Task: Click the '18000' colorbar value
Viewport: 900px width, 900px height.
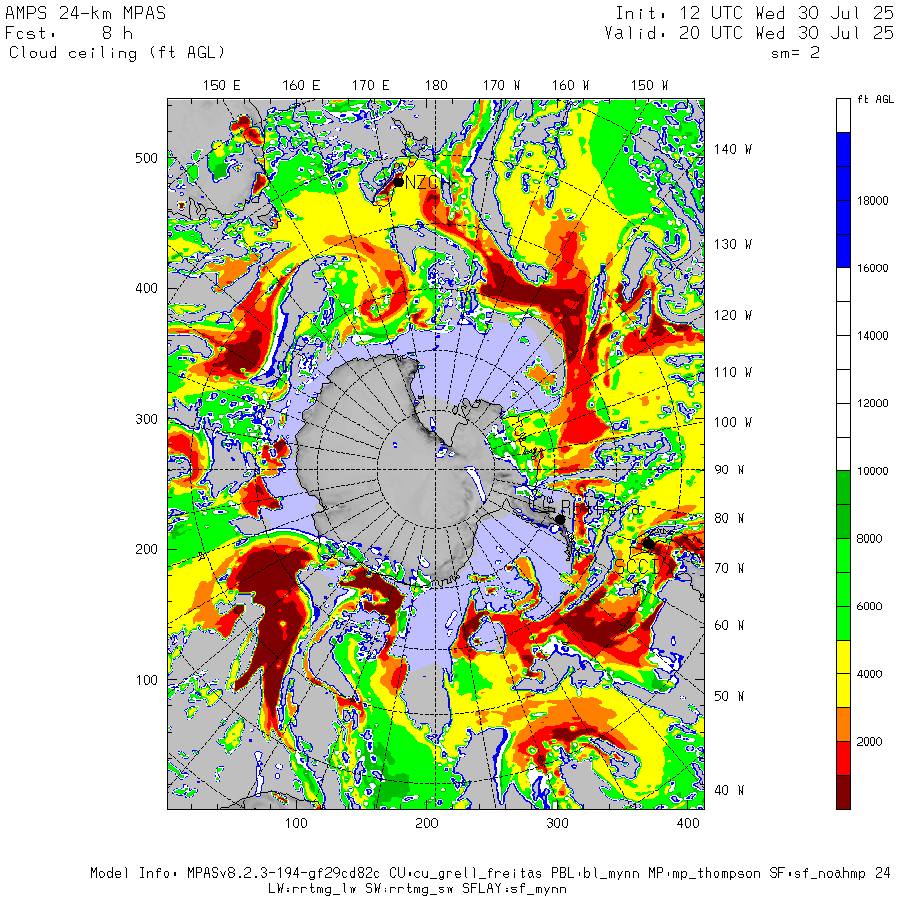Action: pyautogui.click(x=872, y=200)
